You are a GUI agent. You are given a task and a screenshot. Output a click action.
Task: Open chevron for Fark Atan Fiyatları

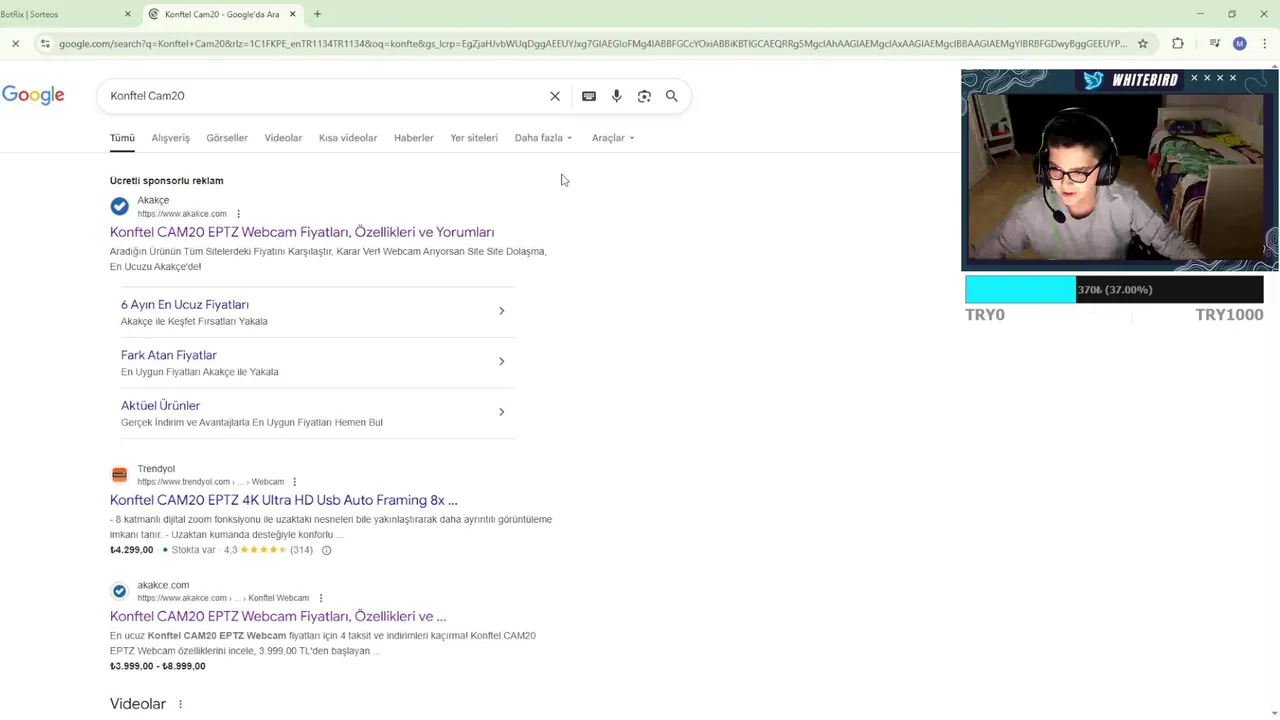502,361
